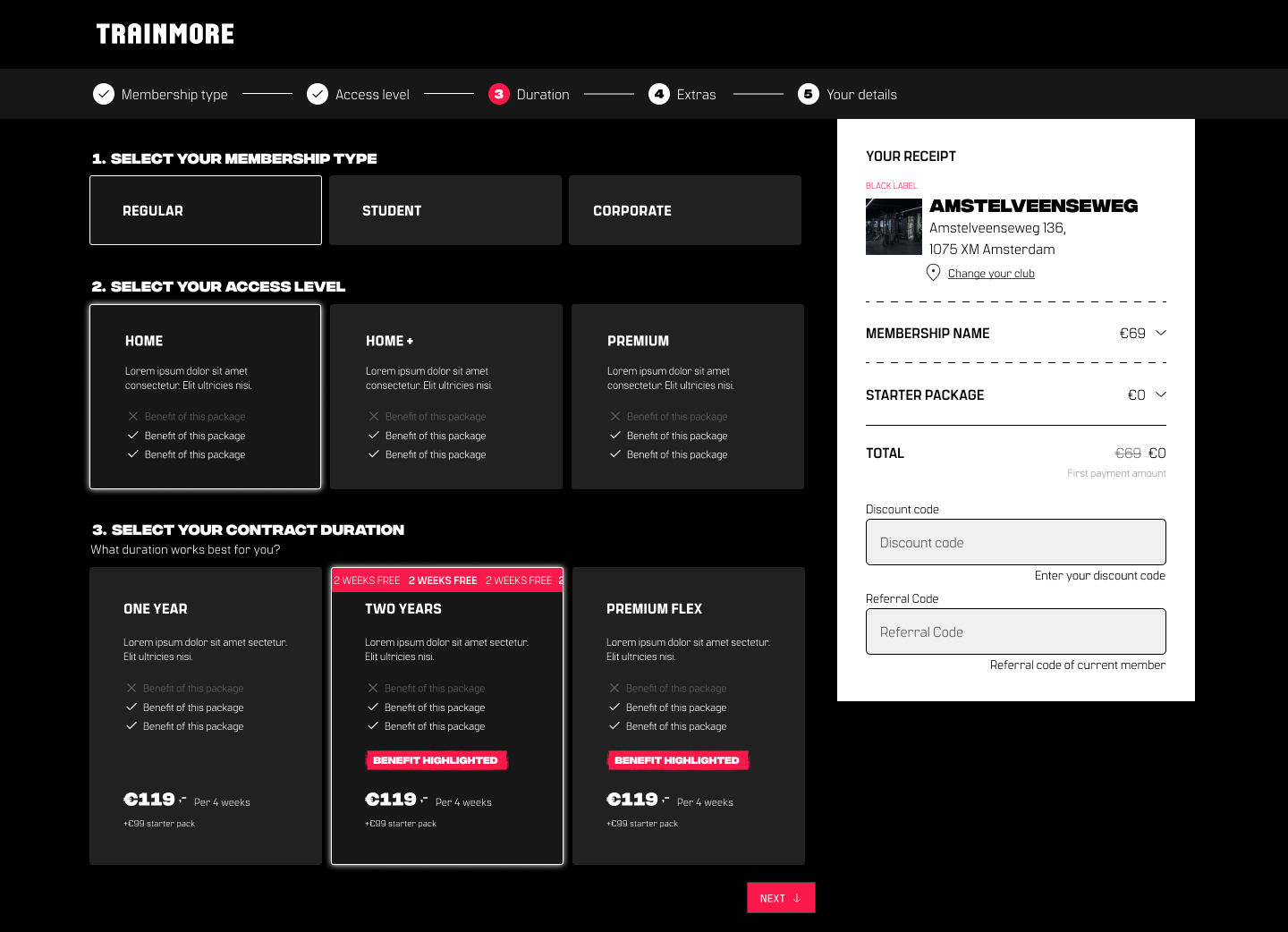The width and height of the screenshot is (1288, 932).
Task: Click the Membership type completed checkmark icon
Action: point(104,94)
